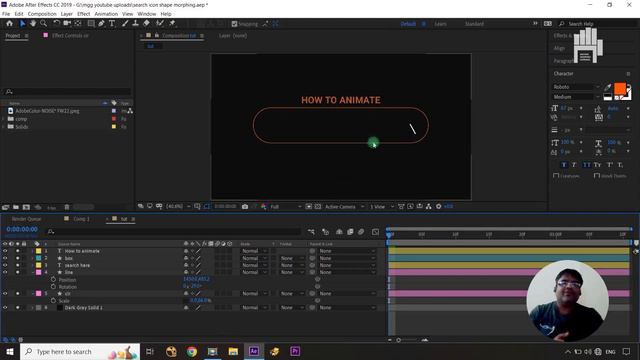Open the Active Camera dropdown
Viewport: 640px width, 360px height.
point(344,207)
